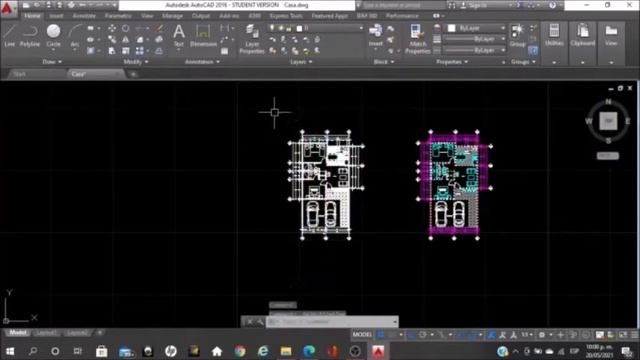640x360 pixels.
Task: Click the Table tool in Annotation
Action: point(224,51)
